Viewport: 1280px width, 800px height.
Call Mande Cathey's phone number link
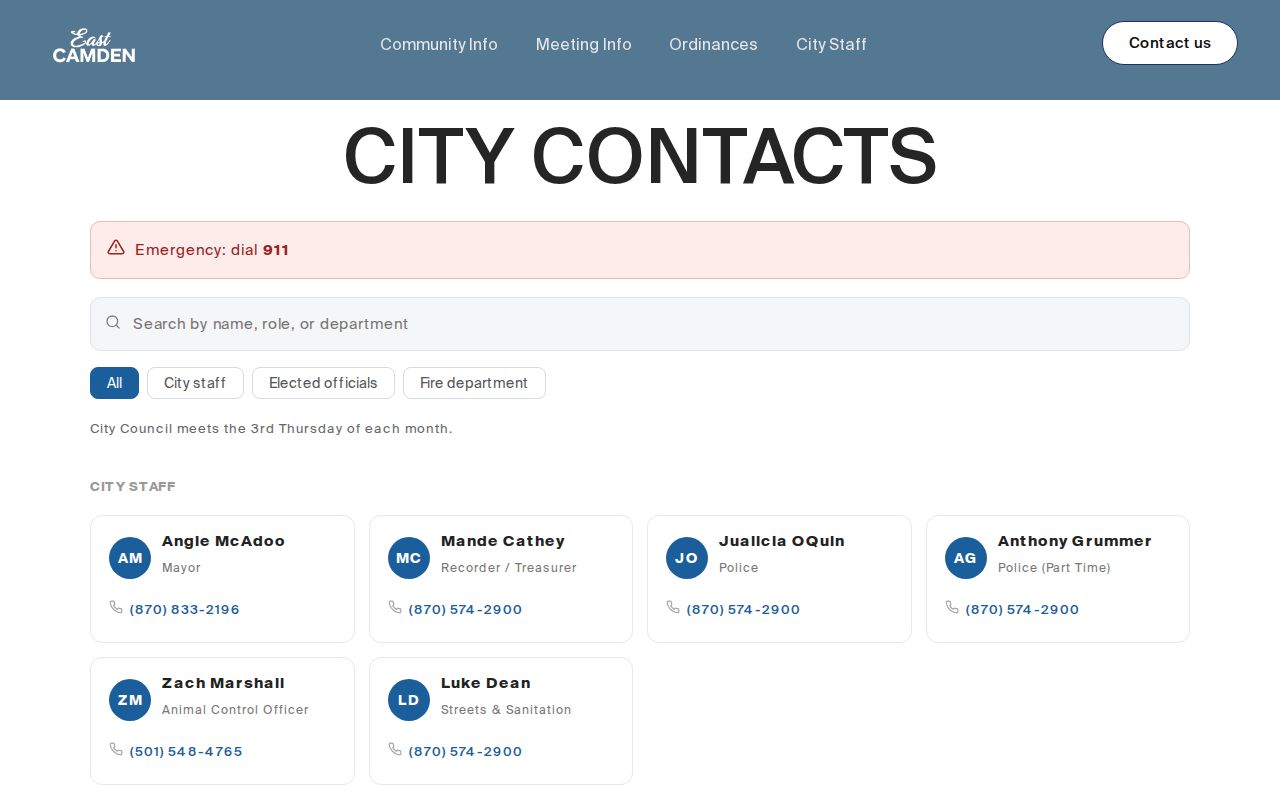coord(465,609)
